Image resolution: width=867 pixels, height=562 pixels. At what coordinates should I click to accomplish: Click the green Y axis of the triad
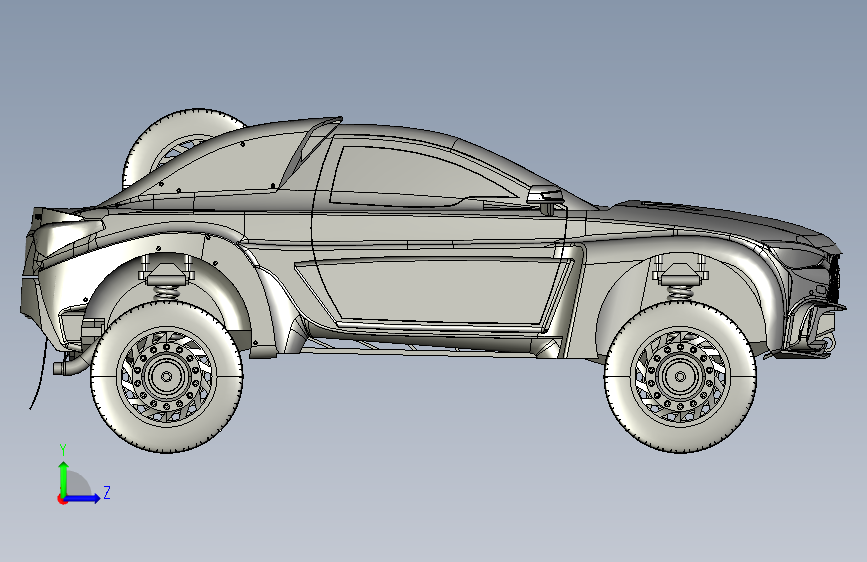coord(64,478)
